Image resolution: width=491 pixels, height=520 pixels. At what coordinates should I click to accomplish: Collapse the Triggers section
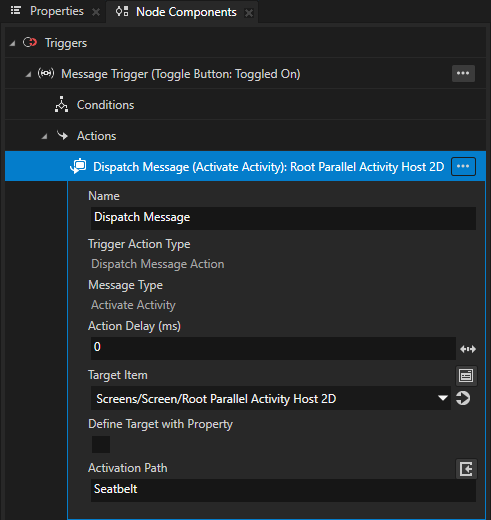pos(12,43)
